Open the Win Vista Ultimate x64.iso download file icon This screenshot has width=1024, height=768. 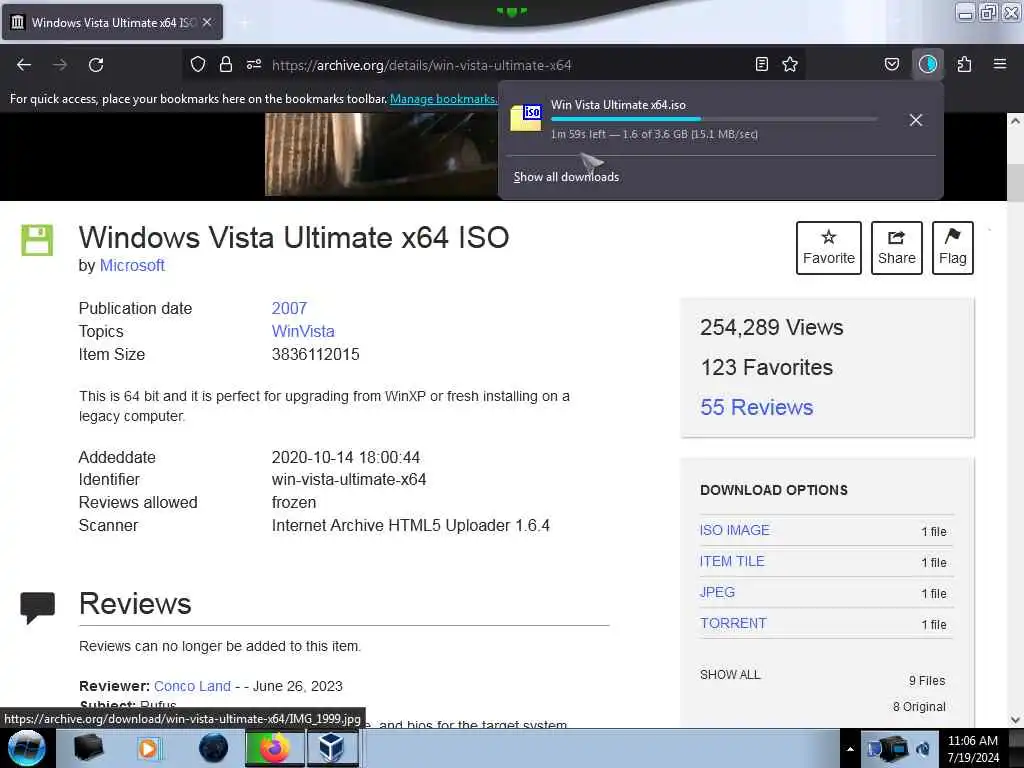(x=526, y=118)
